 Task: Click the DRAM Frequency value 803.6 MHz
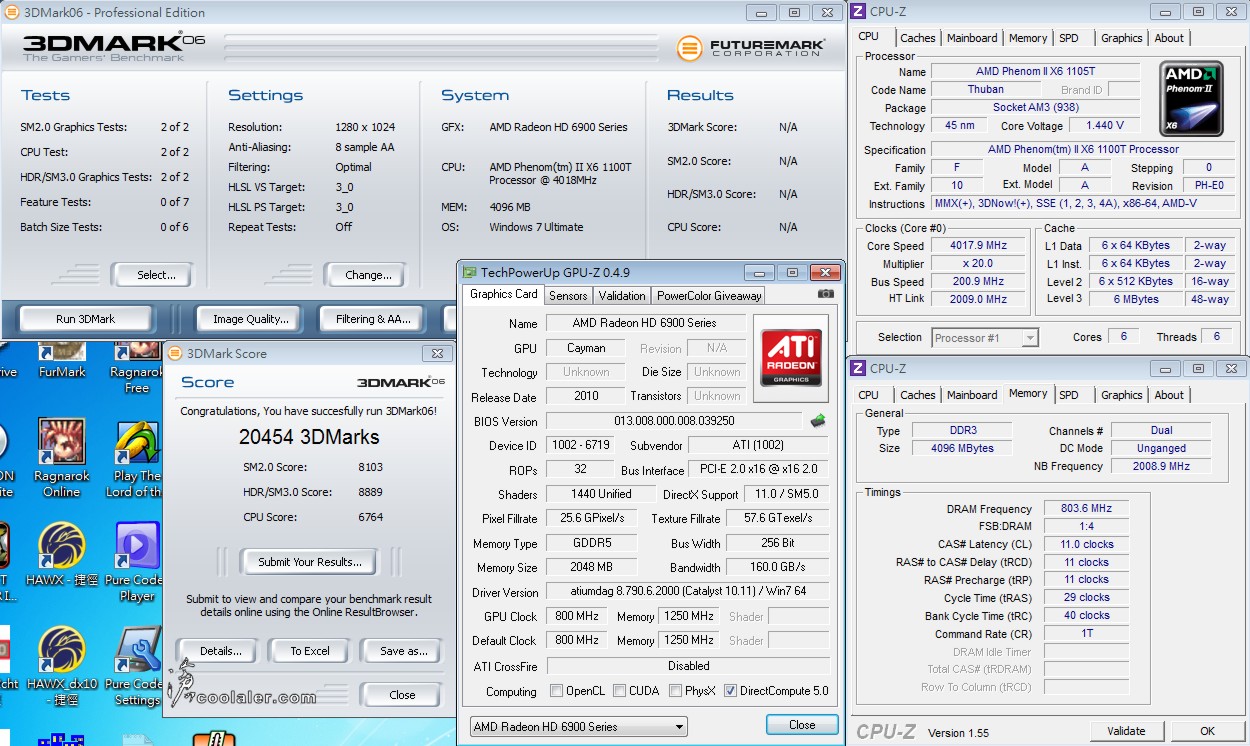(1086, 509)
